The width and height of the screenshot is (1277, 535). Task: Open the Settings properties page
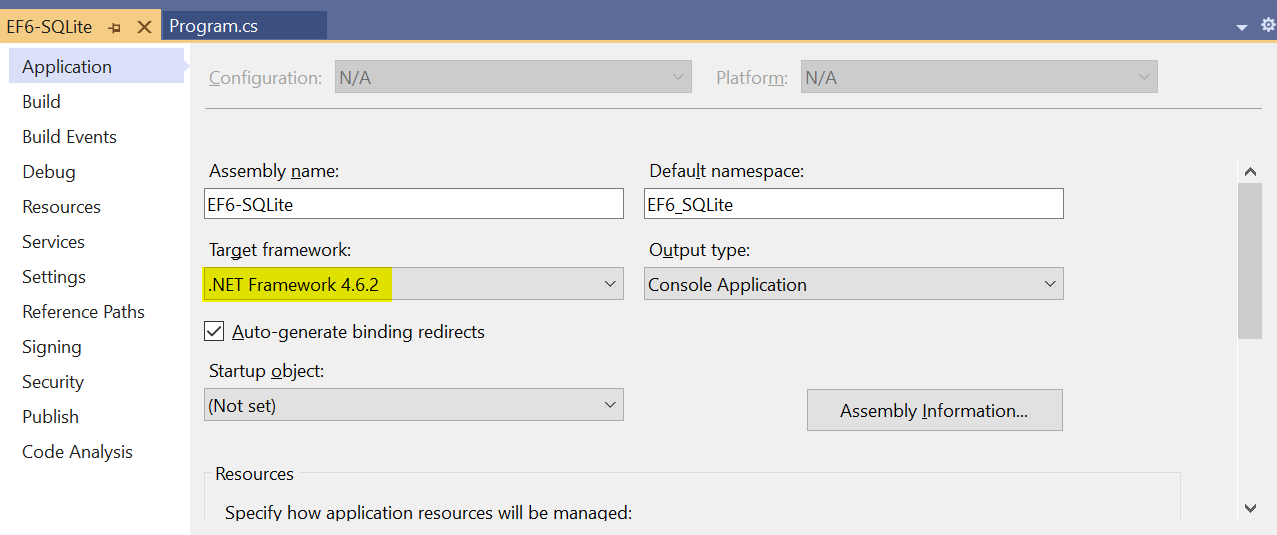tap(54, 277)
